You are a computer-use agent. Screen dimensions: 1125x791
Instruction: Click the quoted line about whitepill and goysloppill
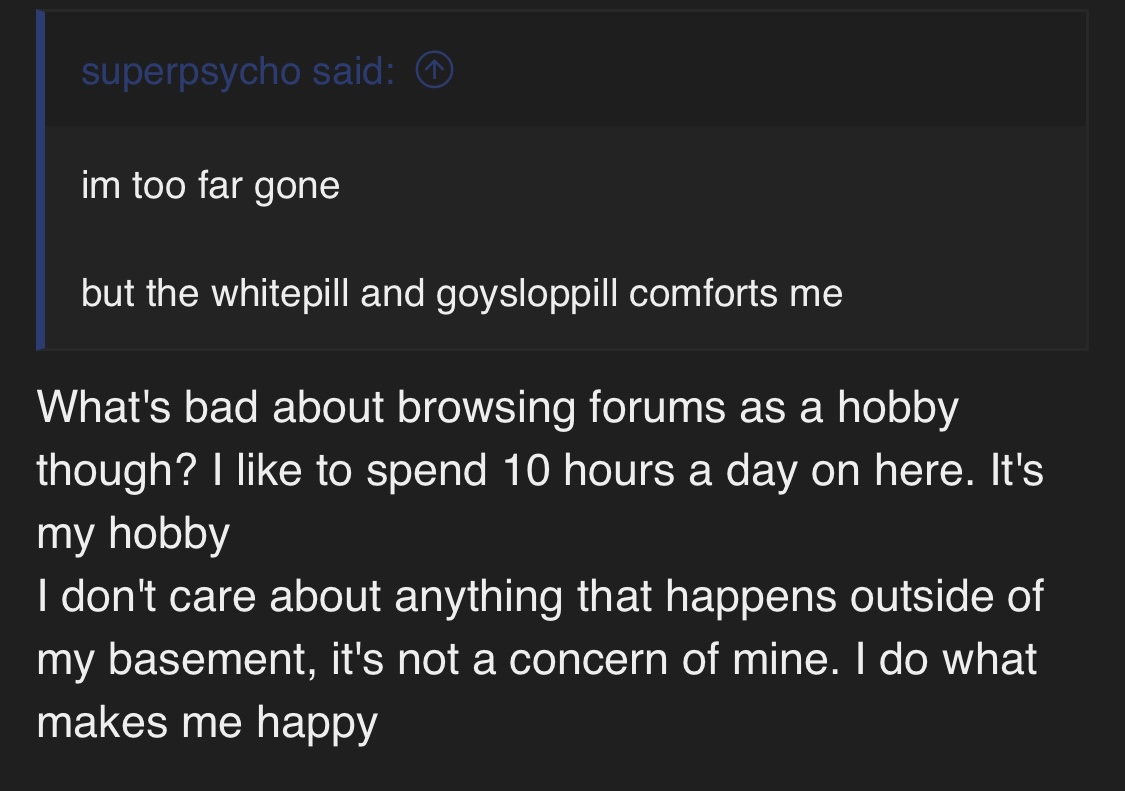click(462, 293)
